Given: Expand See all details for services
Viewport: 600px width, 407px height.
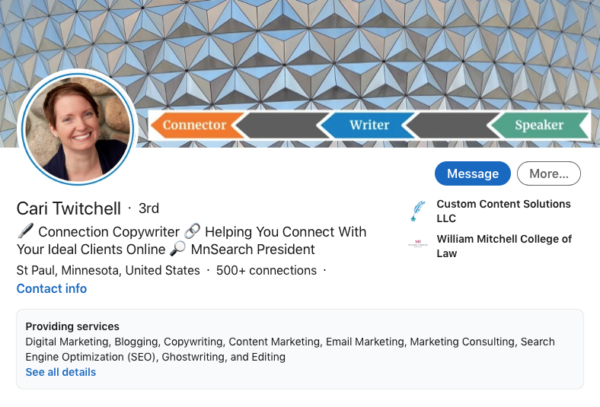Looking at the screenshot, I should coord(61,372).
